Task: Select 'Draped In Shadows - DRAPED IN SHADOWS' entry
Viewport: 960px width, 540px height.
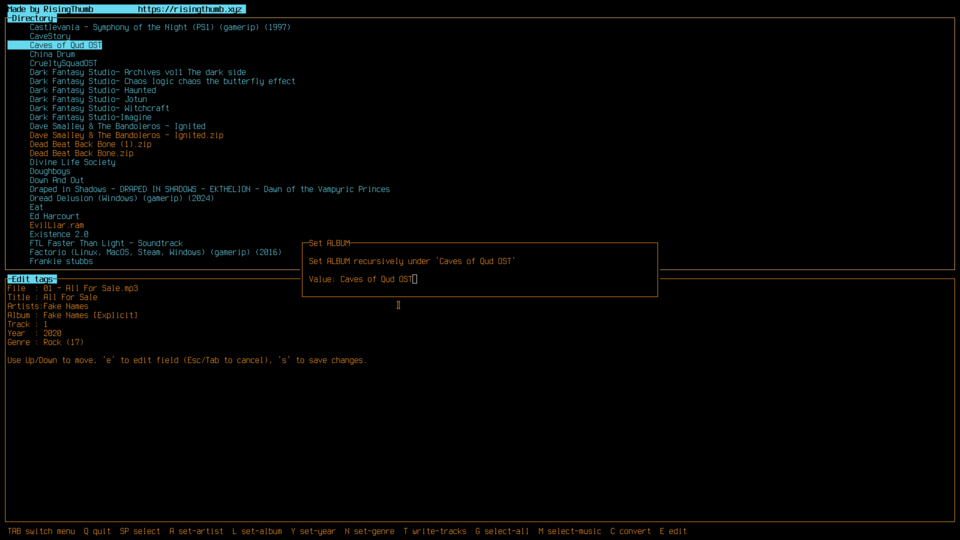Action: 209,189
